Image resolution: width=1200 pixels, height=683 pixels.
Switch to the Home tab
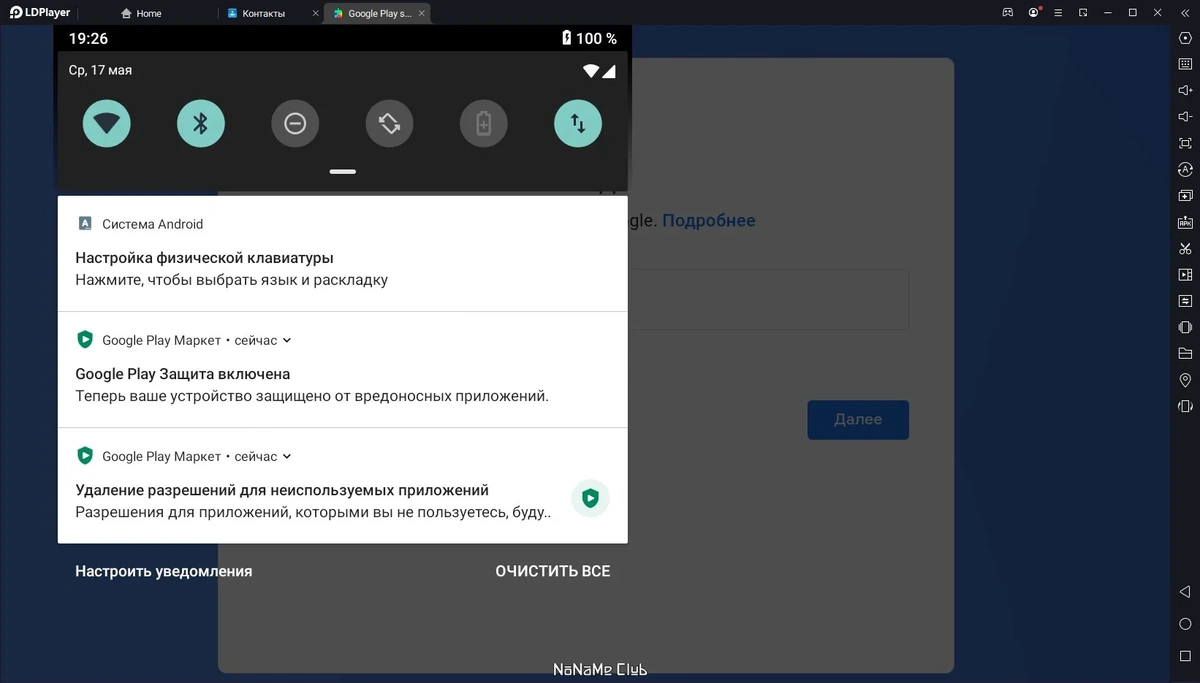pyautogui.click(x=140, y=13)
